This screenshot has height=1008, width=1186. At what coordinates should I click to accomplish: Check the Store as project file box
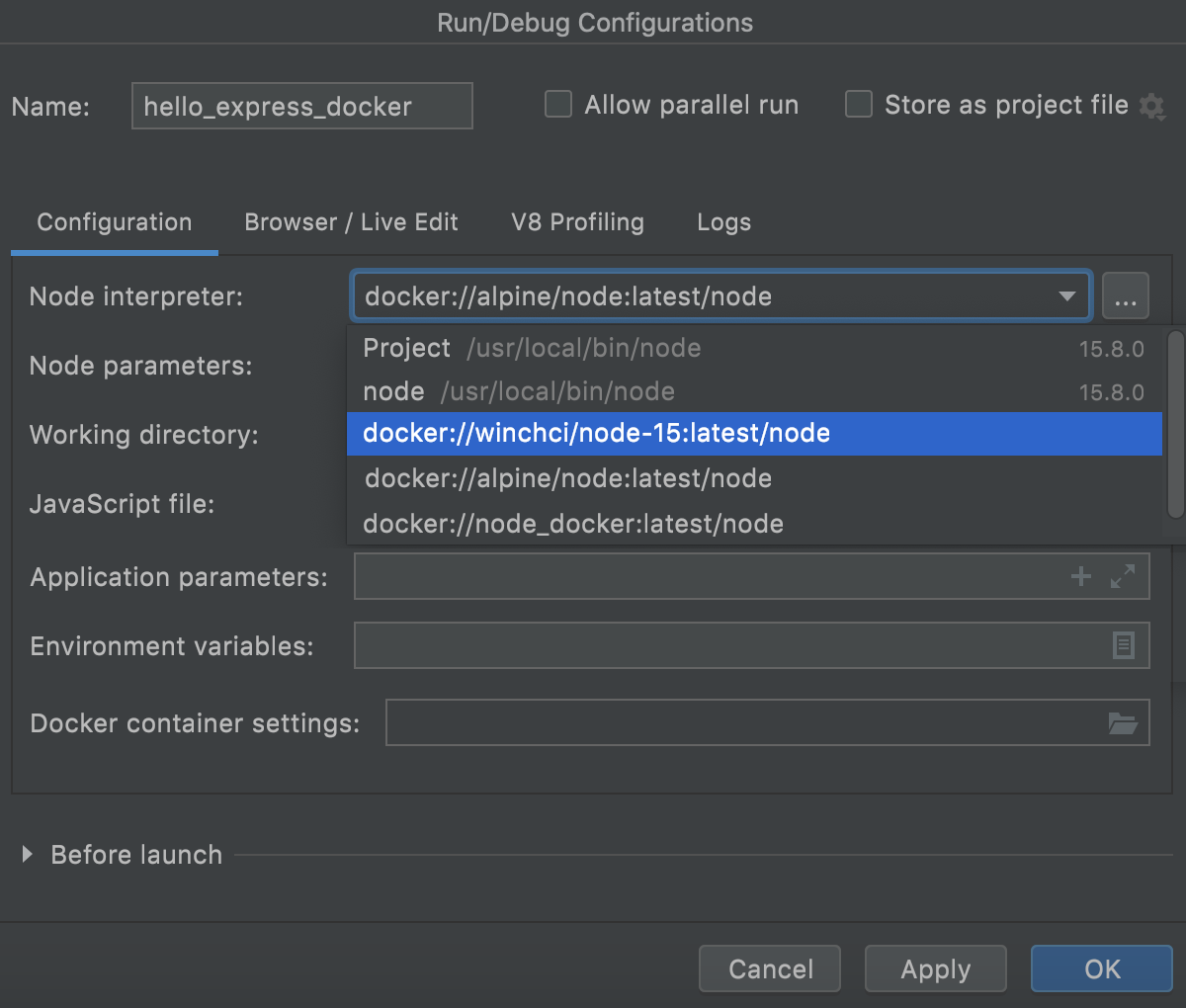[x=859, y=105]
